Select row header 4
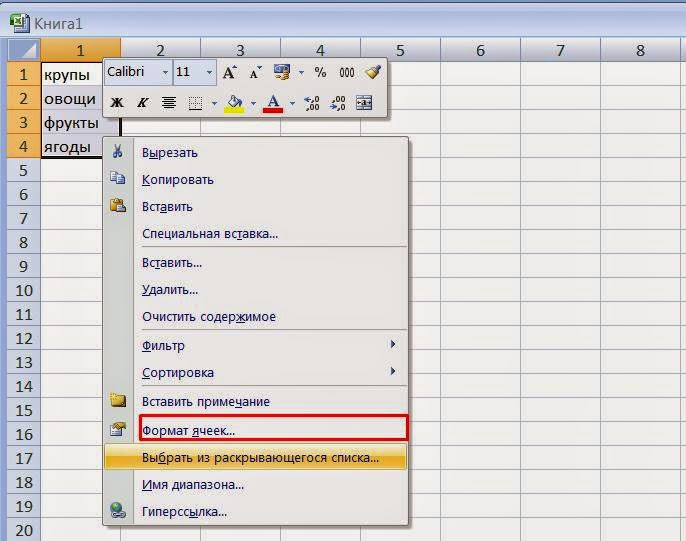The width and height of the screenshot is (686, 541). click(x=24, y=147)
